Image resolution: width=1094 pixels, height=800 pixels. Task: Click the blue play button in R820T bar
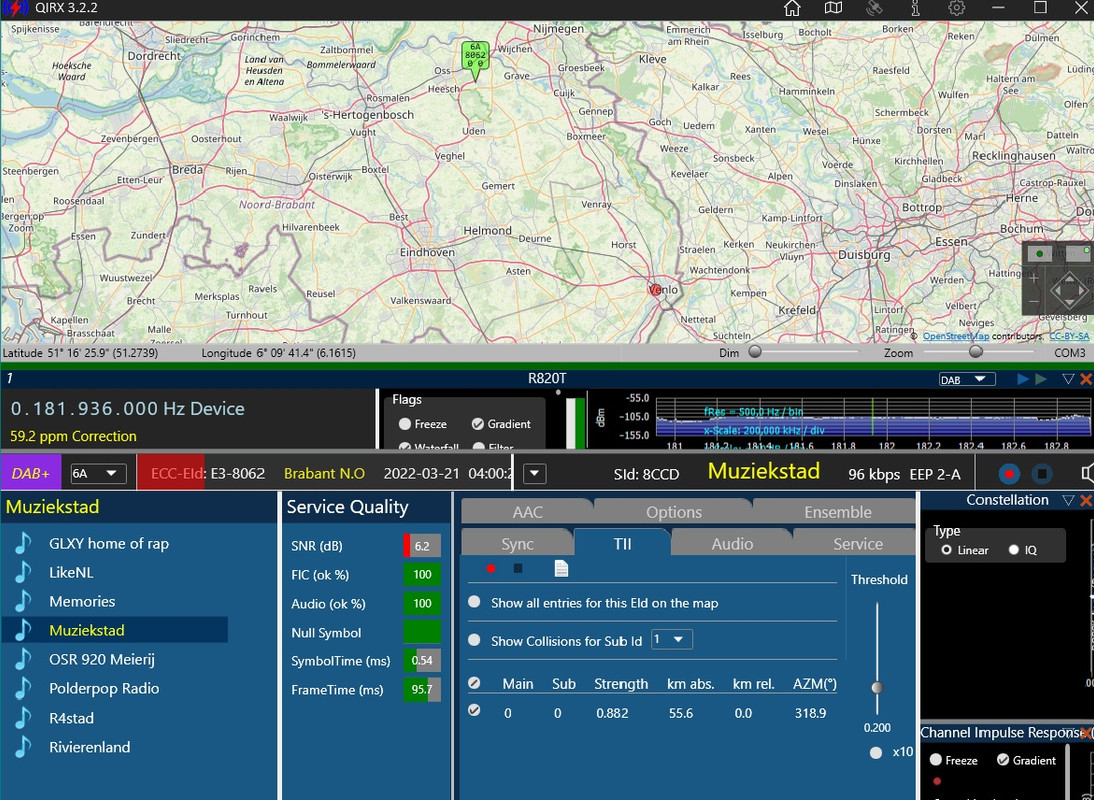tap(1023, 379)
